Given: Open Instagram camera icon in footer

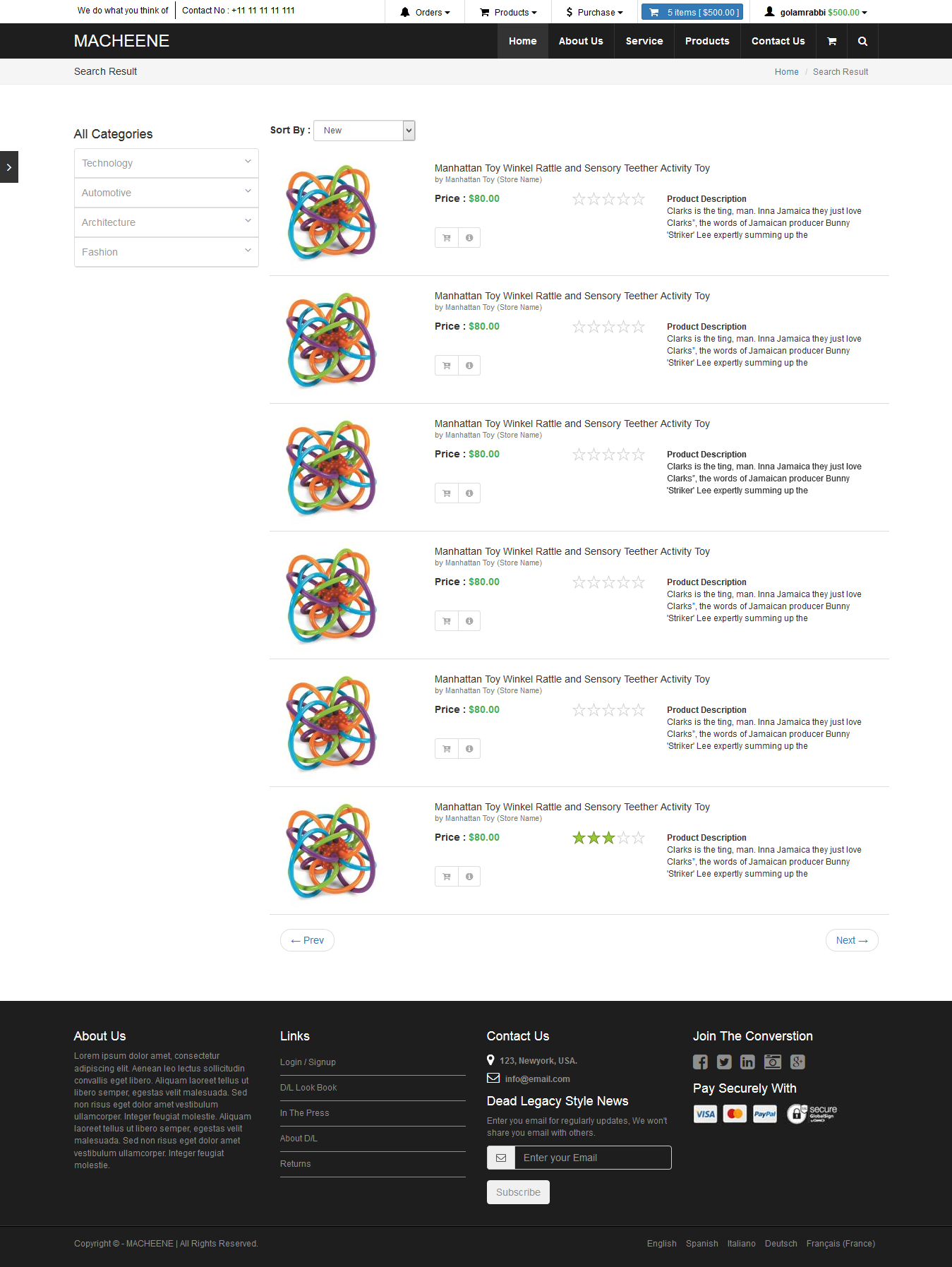Looking at the screenshot, I should 773,1062.
